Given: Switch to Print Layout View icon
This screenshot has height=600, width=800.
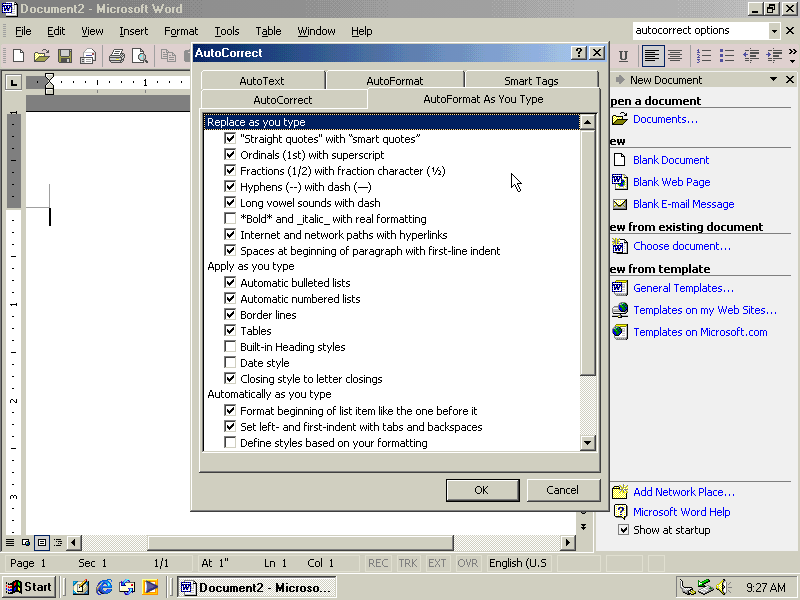Looking at the screenshot, I should [x=42, y=542].
